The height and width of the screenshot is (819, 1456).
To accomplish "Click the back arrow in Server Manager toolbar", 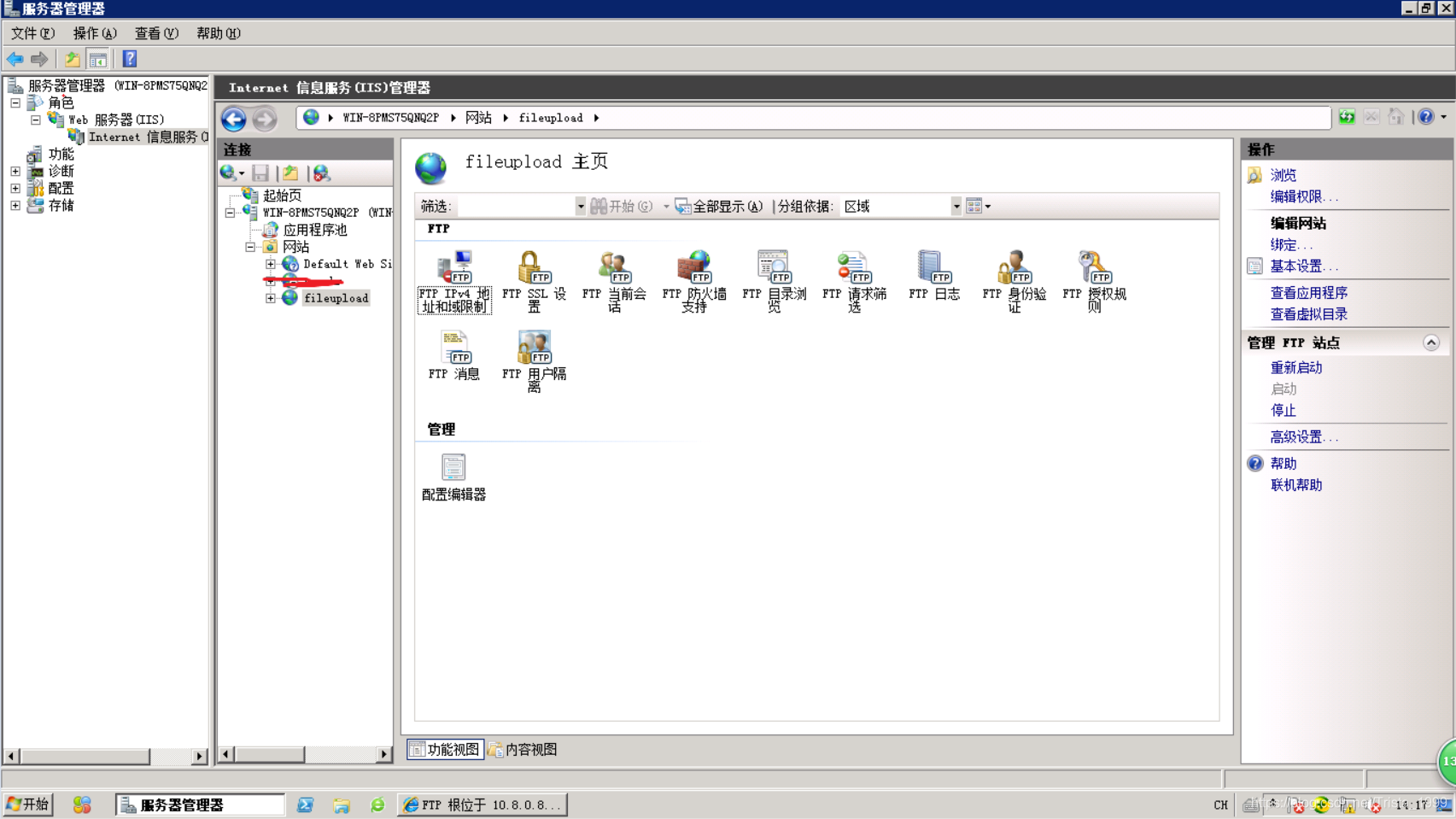I will (15, 59).
